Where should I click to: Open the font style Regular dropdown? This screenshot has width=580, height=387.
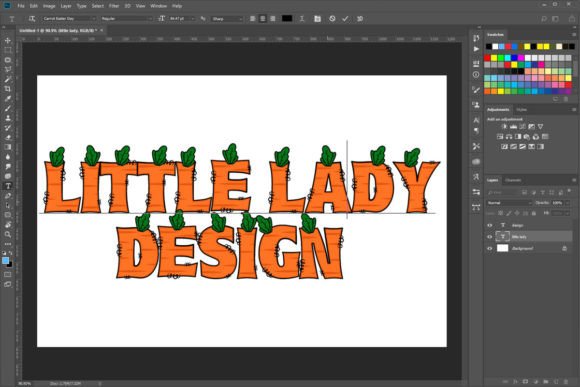(x=127, y=18)
